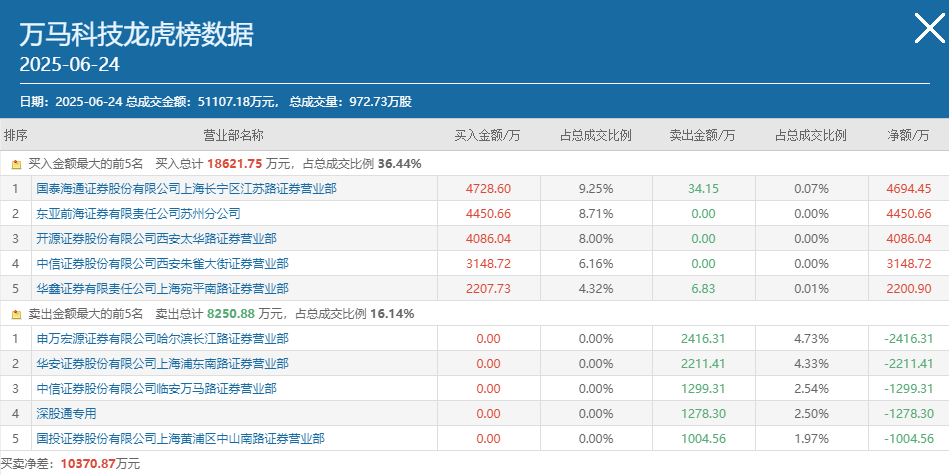Select net amount 2200.90
This screenshot has width=949, height=475.
coord(909,289)
